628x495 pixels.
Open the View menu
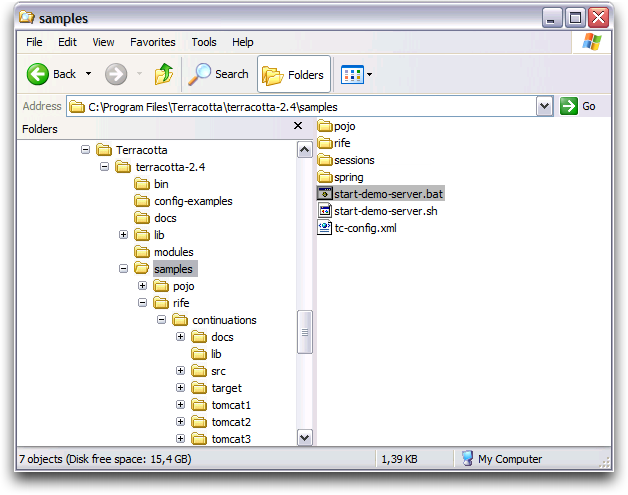(103, 42)
